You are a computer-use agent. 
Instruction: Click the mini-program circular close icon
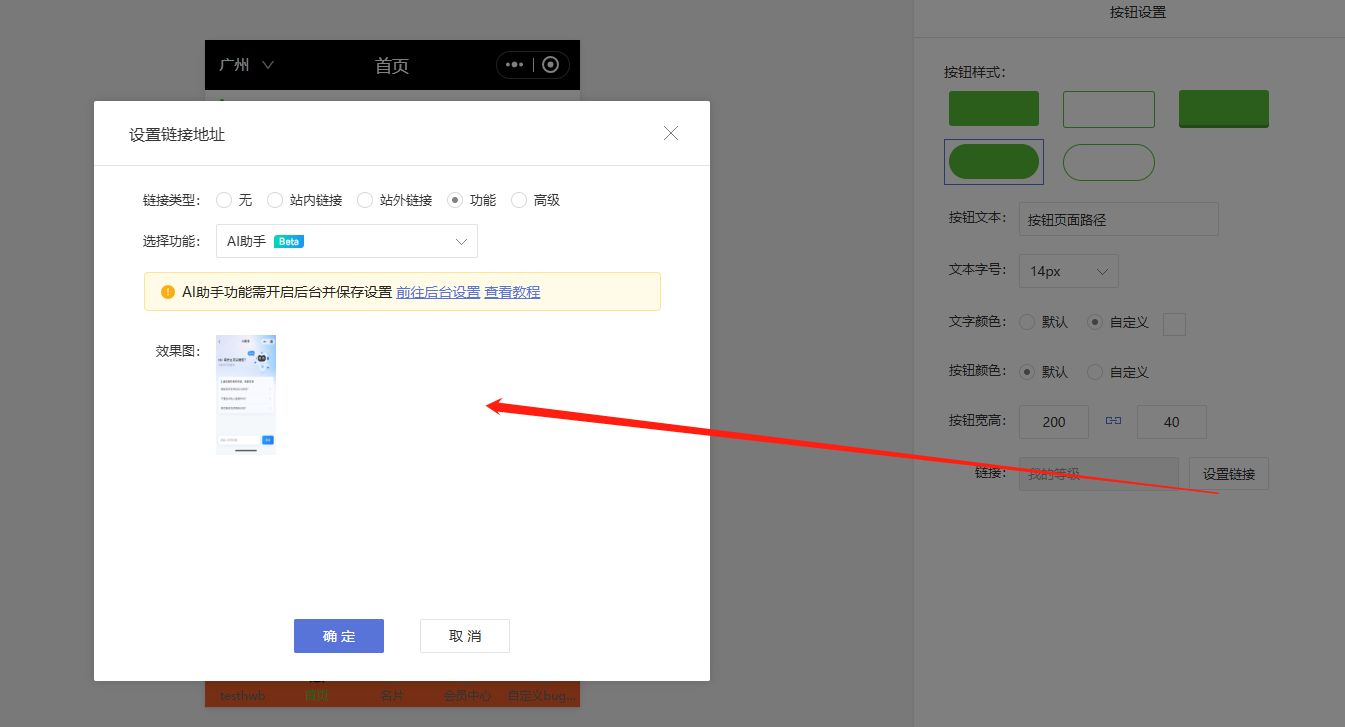coord(550,65)
